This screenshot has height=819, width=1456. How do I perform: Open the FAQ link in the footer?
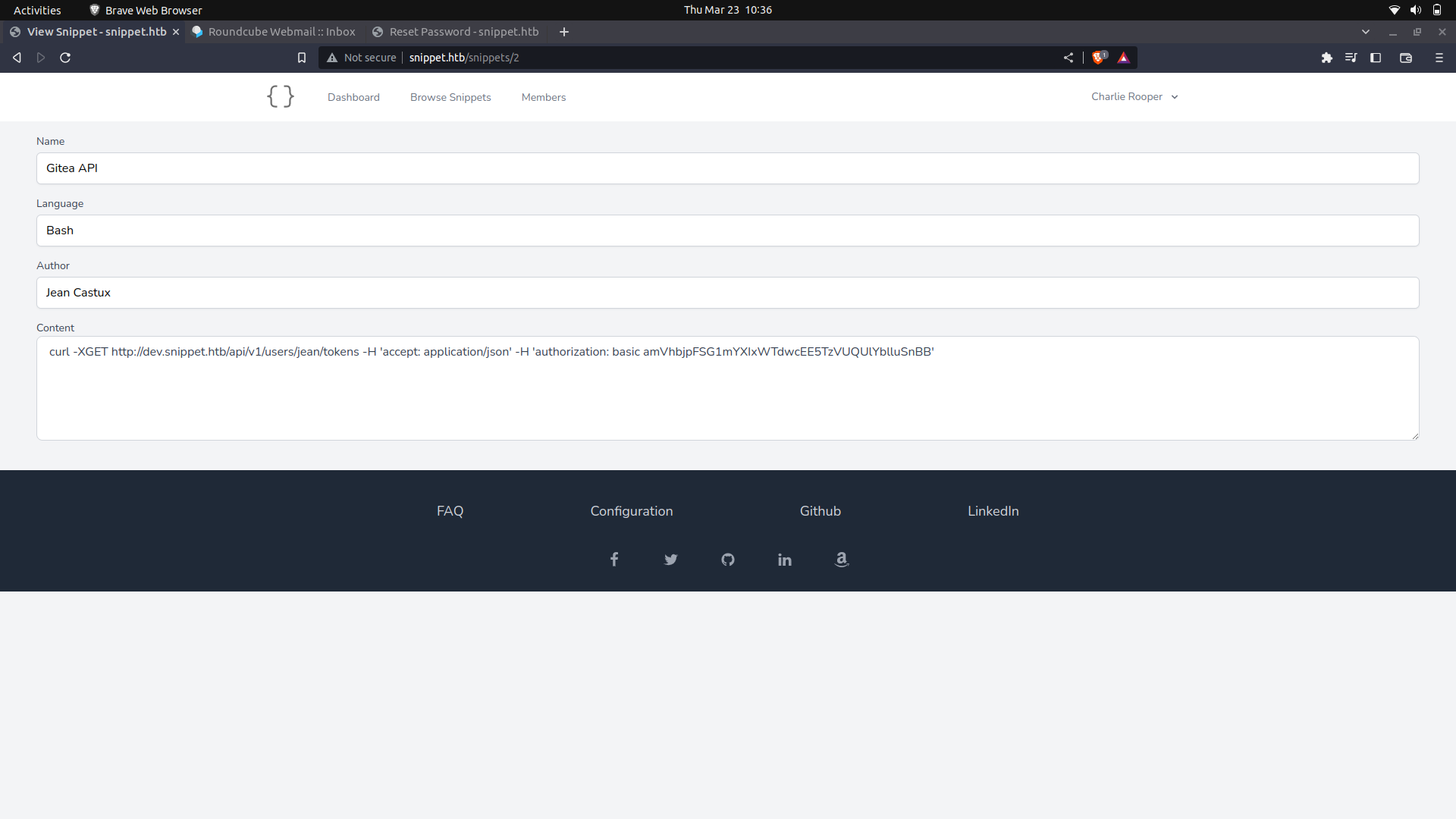click(449, 511)
